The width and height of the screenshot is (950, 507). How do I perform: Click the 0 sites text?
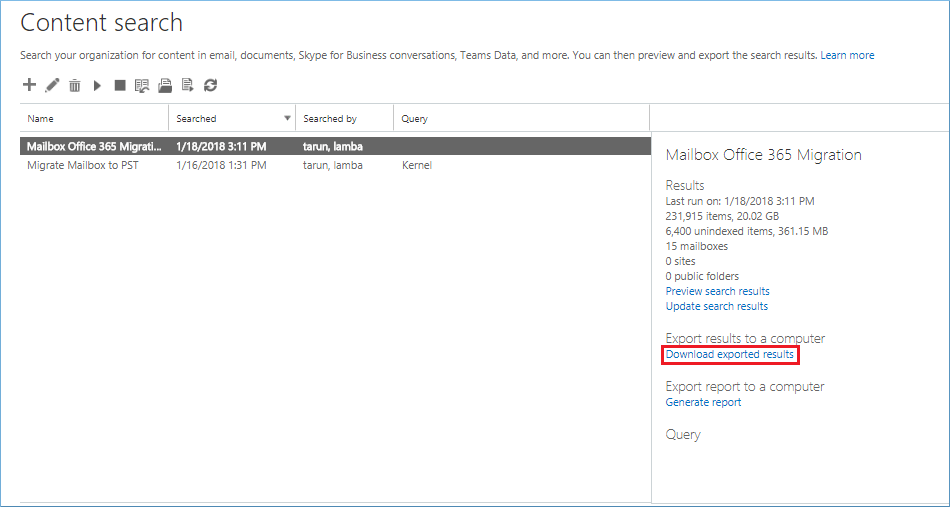coord(680,261)
